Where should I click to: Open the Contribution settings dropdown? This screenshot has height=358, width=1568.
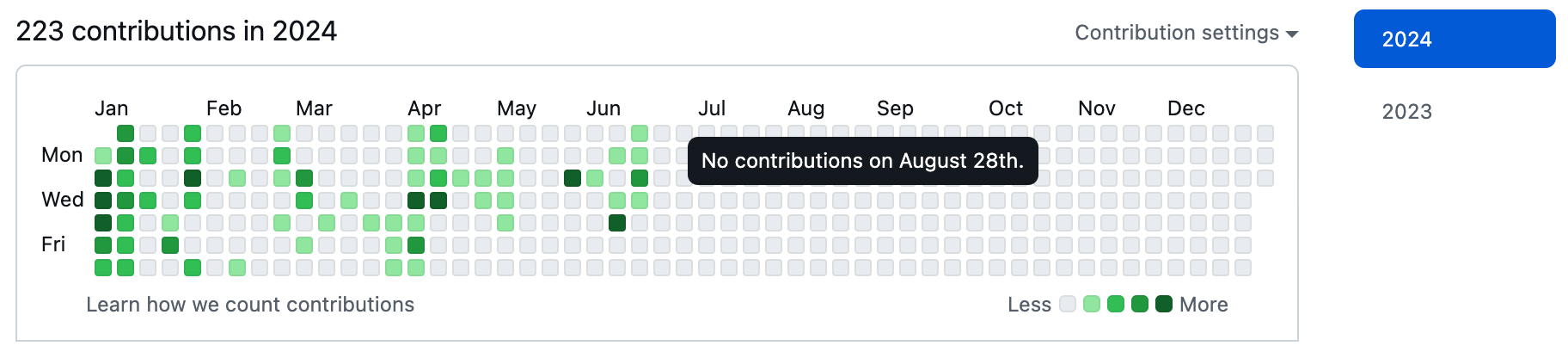click(x=1186, y=33)
